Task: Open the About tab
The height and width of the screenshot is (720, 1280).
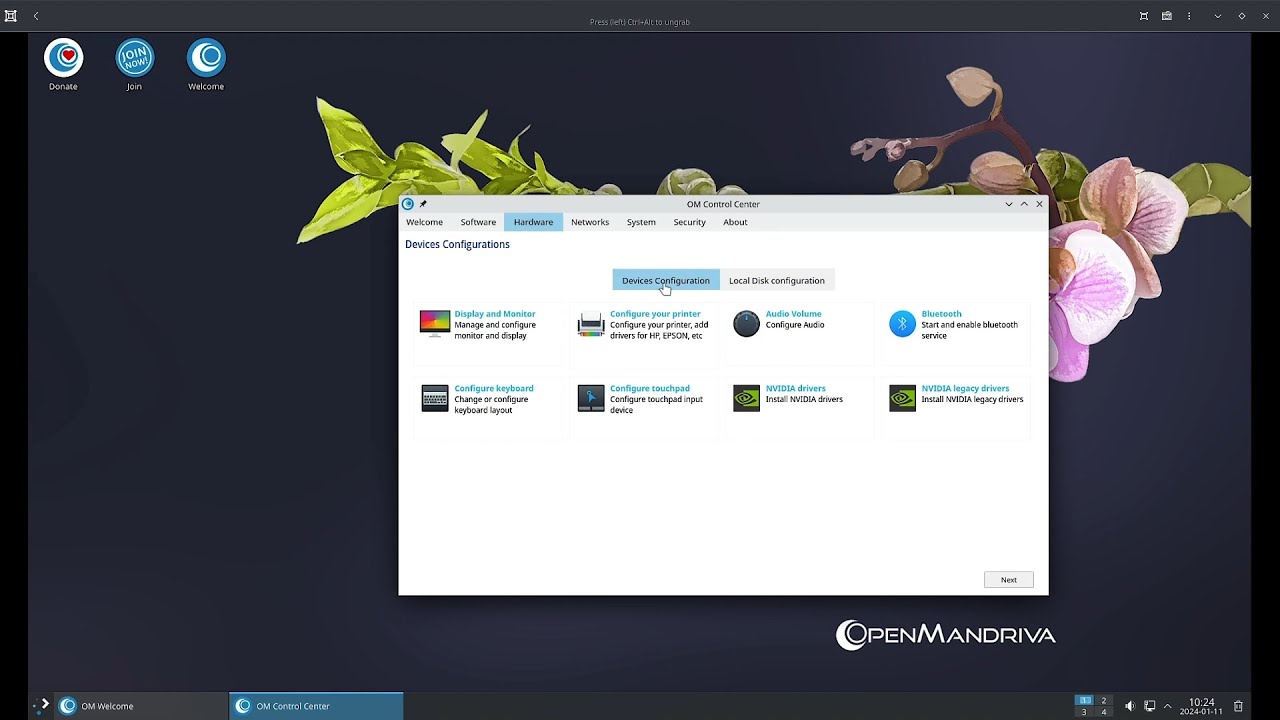Action: pos(735,222)
